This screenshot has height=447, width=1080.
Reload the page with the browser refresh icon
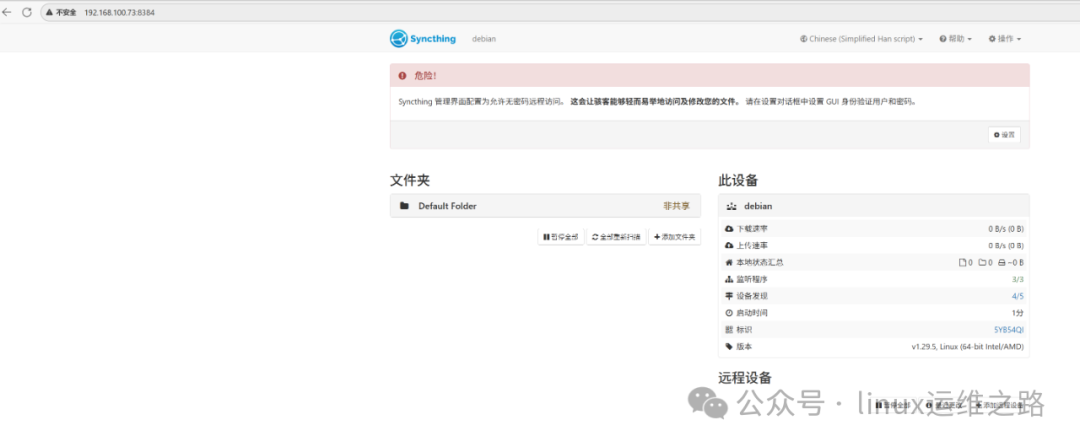pyautogui.click(x=27, y=12)
